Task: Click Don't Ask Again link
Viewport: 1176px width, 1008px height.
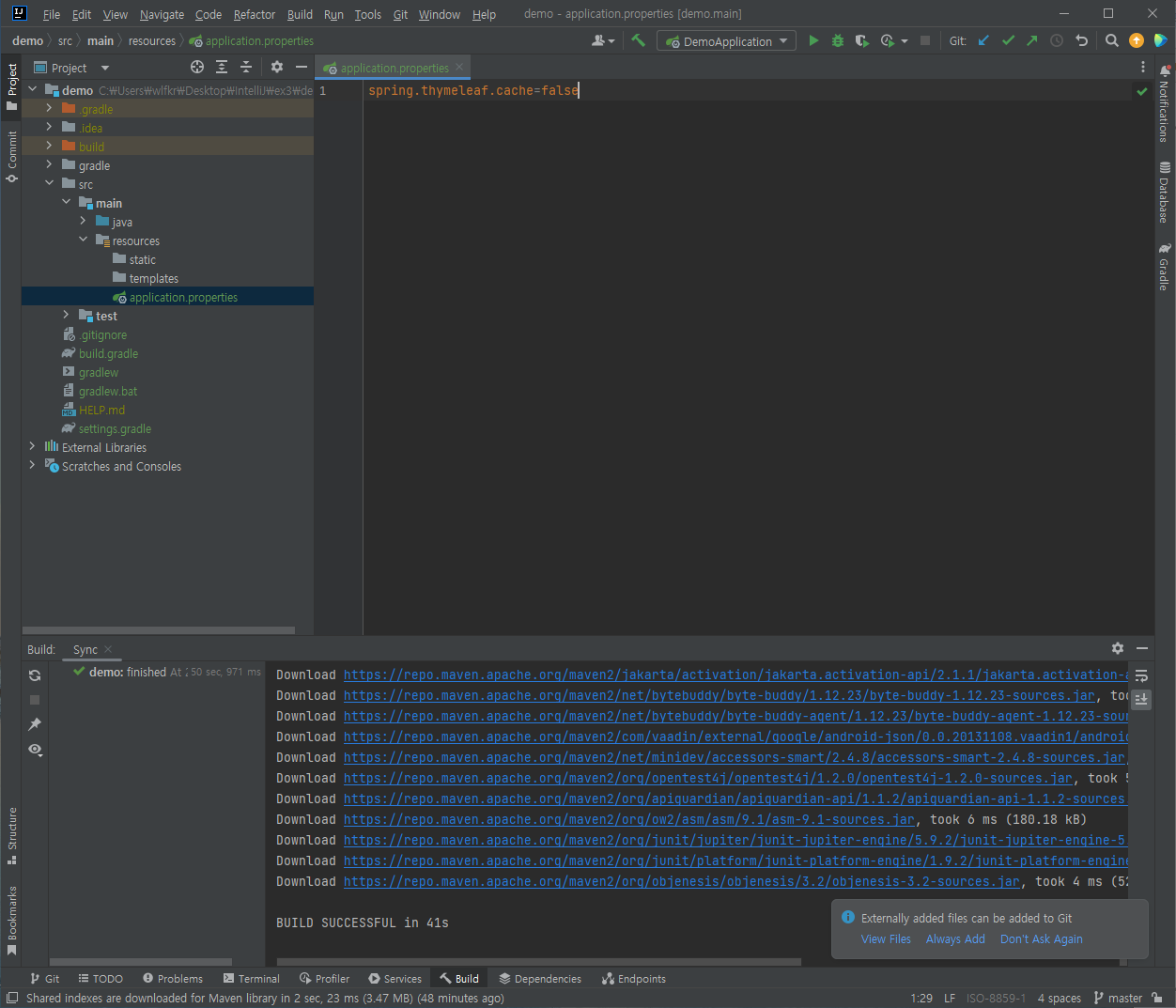Action: (1042, 938)
